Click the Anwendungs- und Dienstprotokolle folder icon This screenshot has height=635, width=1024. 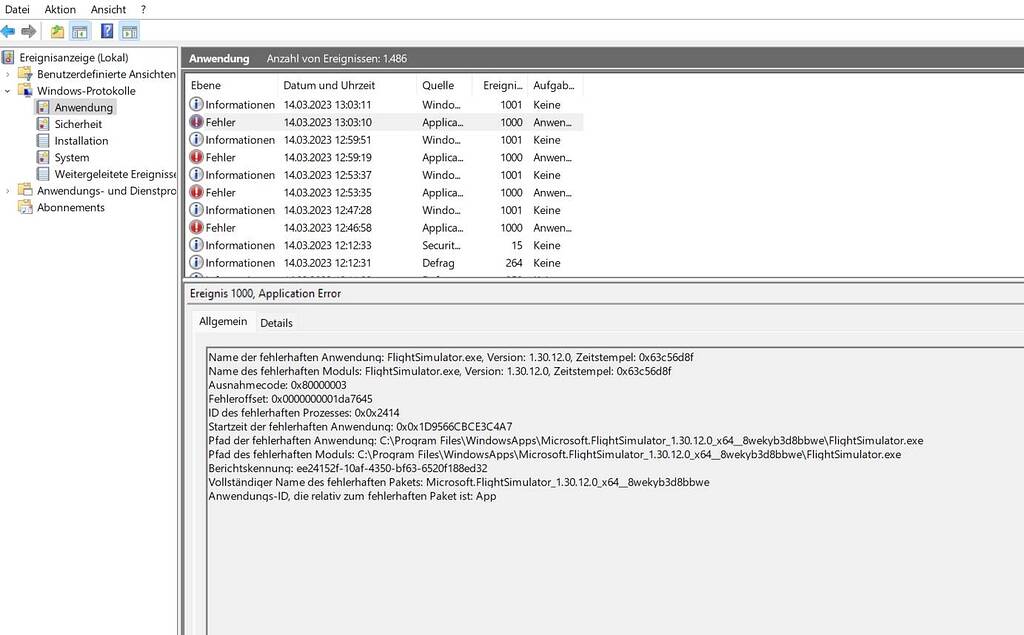click(x=25, y=190)
